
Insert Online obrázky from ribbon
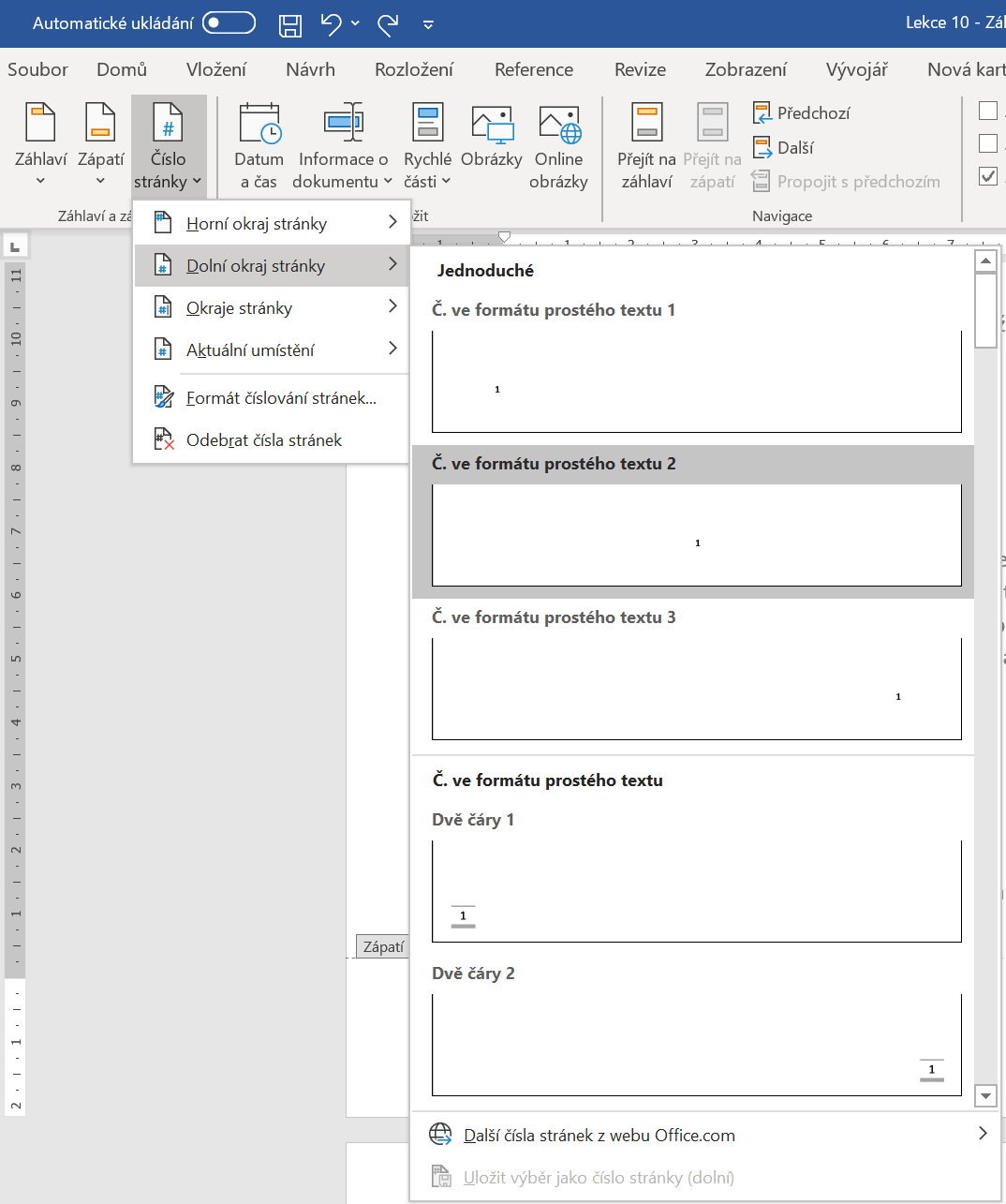(558, 145)
